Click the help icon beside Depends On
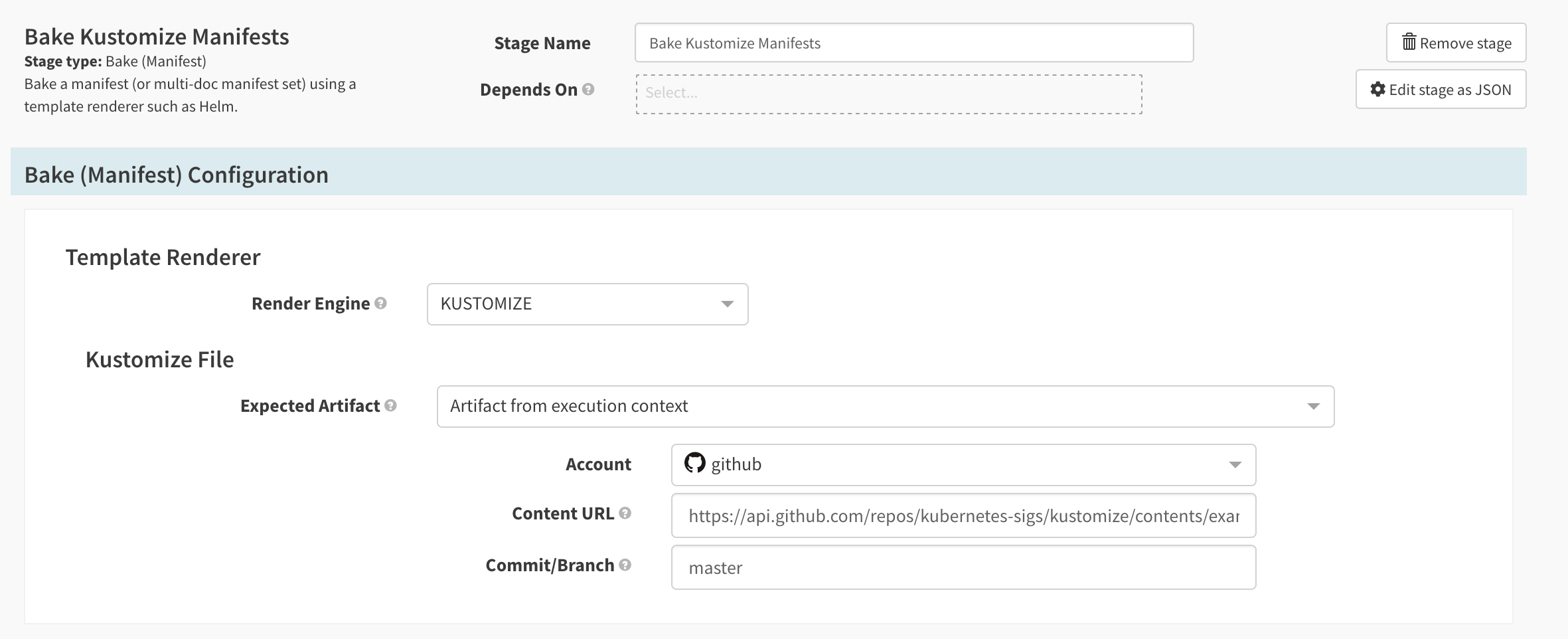Screen dimensions: 1568x639 (x=588, y=89)
